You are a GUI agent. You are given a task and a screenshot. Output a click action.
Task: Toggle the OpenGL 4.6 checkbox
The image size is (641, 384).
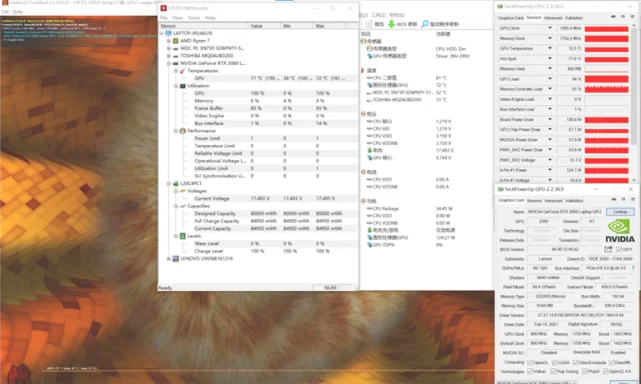(605, 371)
